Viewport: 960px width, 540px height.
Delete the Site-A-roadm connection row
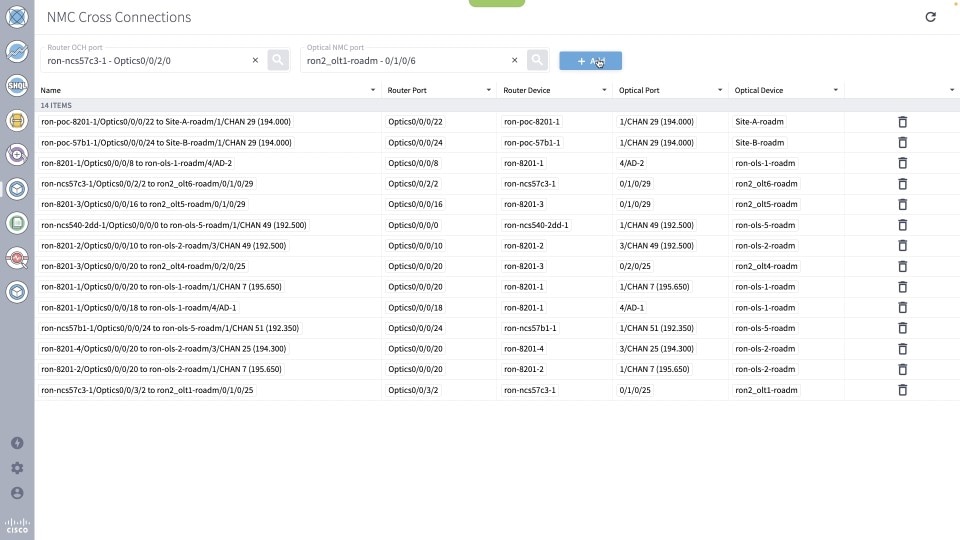pyautogui.click(x=902, y=122)
